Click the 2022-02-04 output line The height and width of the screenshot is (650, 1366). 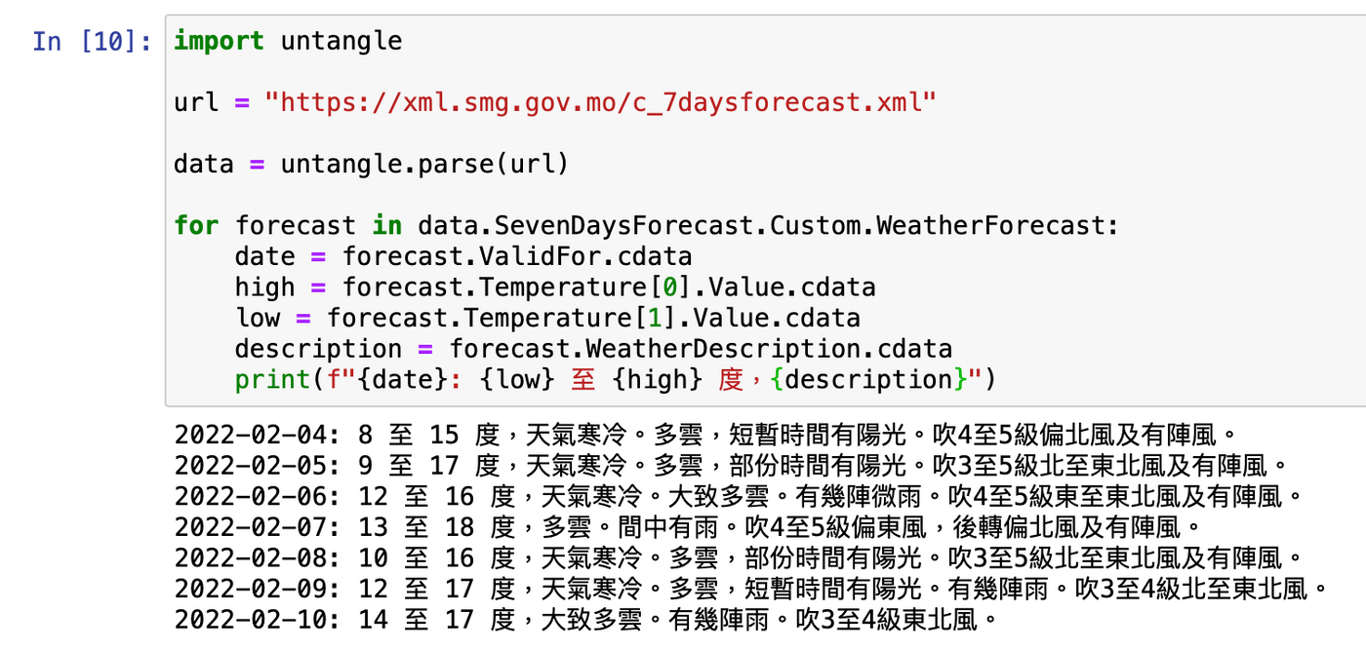[x=706, y=435]
